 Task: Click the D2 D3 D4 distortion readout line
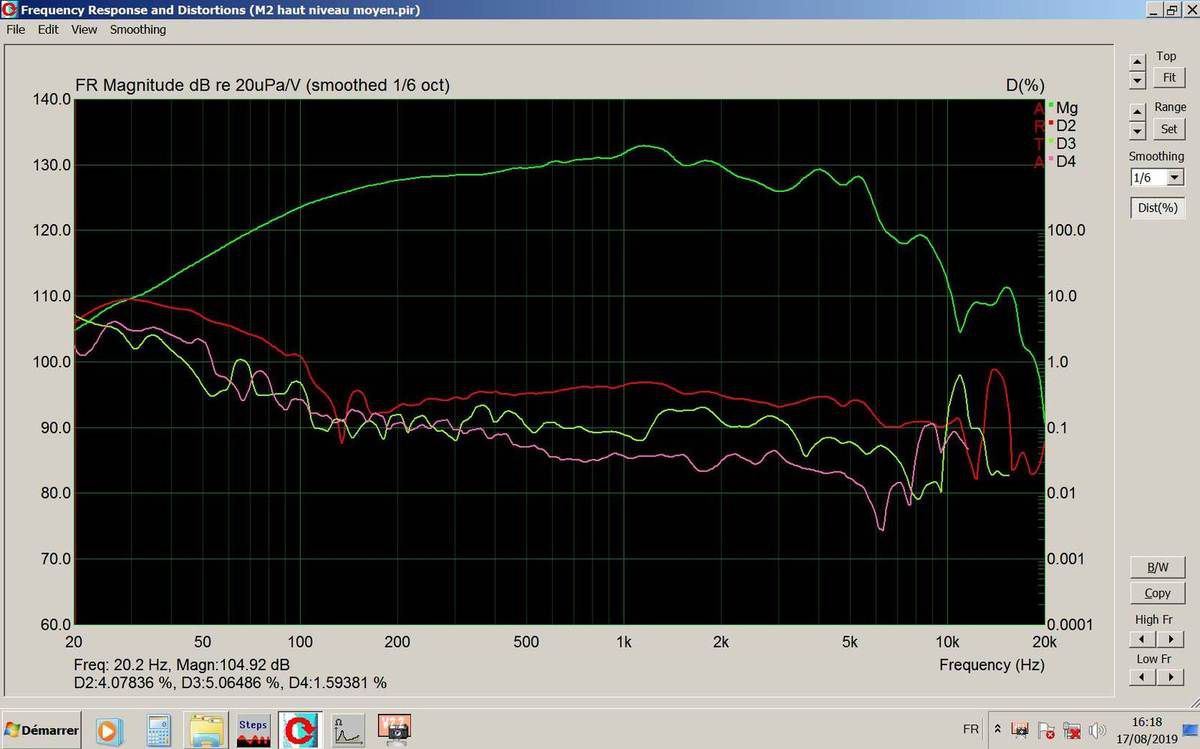(x=230, y=683)
